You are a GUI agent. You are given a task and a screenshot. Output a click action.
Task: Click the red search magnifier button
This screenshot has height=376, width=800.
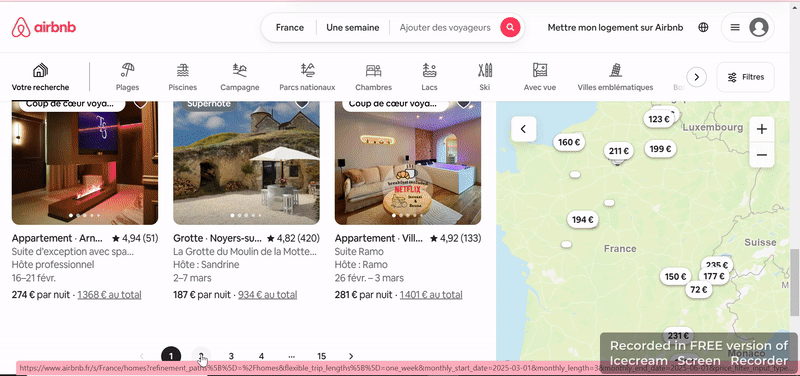pos(510,28)
